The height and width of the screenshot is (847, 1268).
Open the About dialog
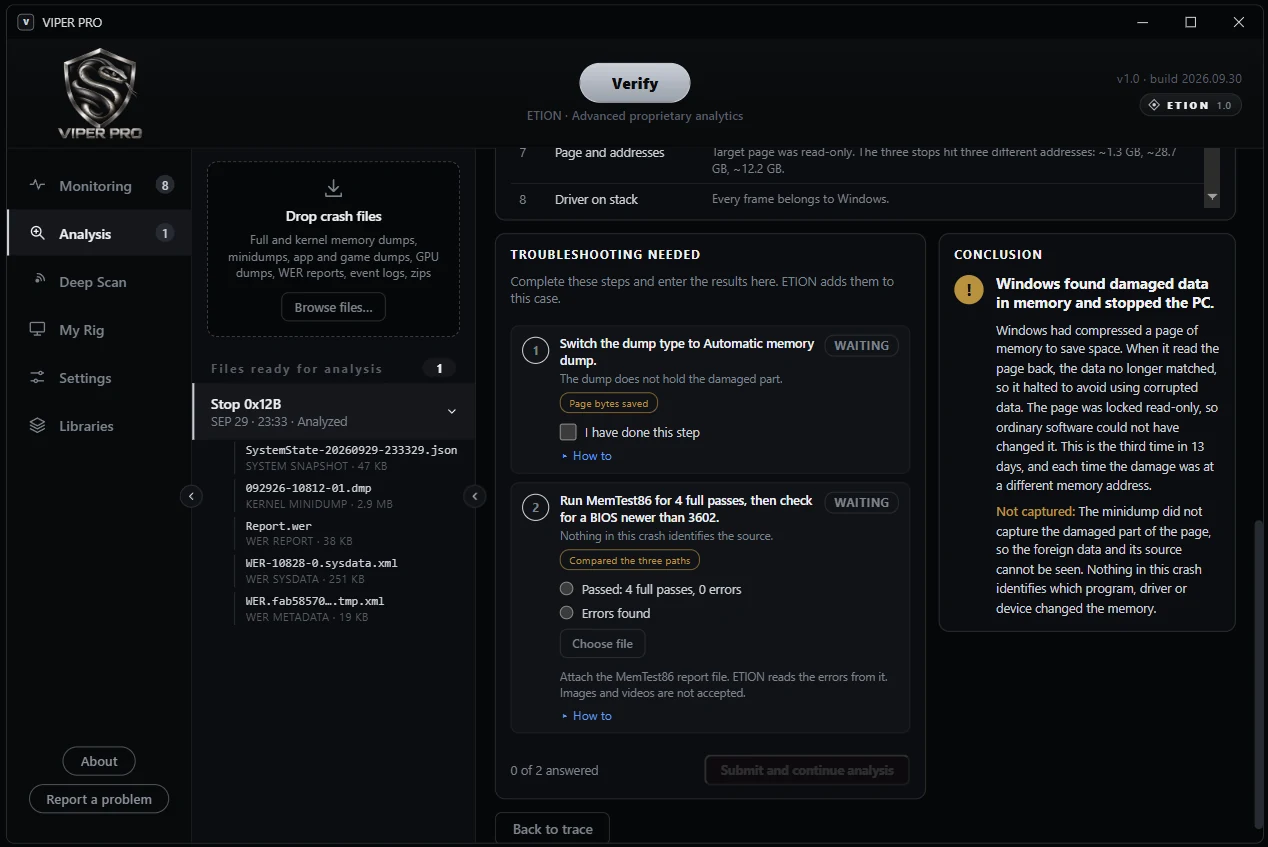click(x=99, y=761)
